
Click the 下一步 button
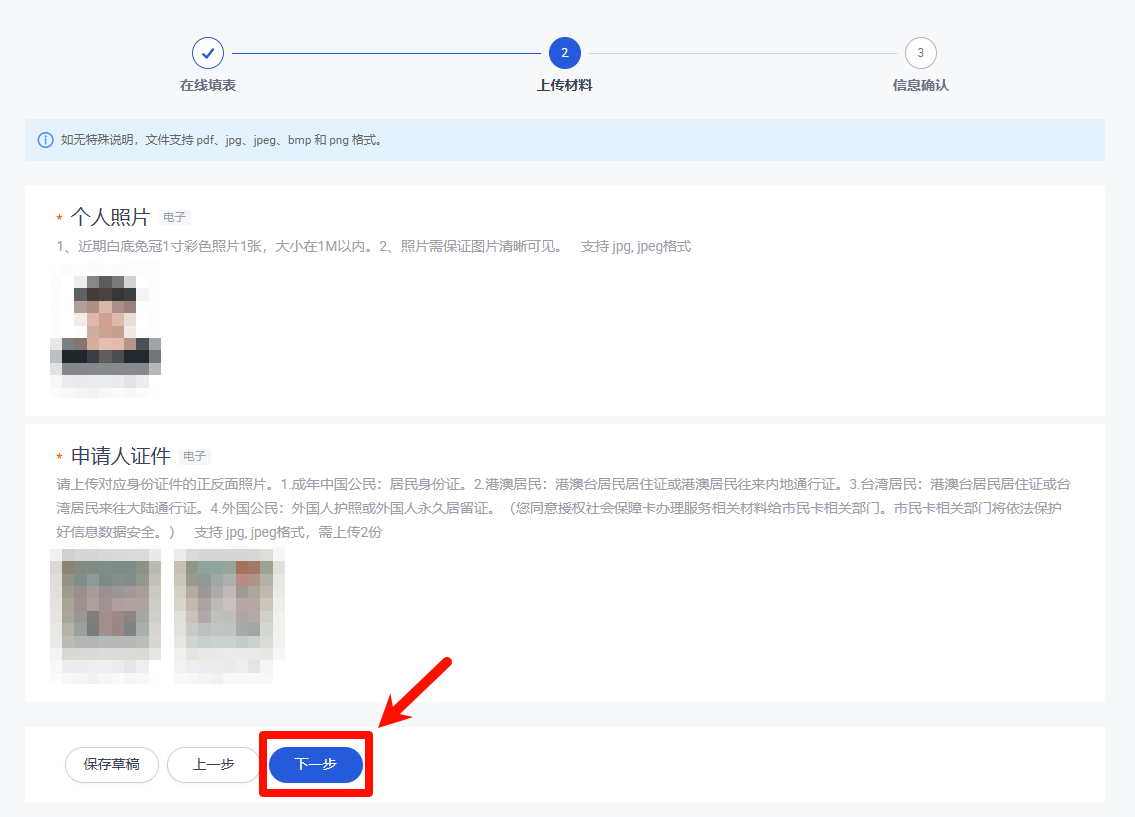316,764
